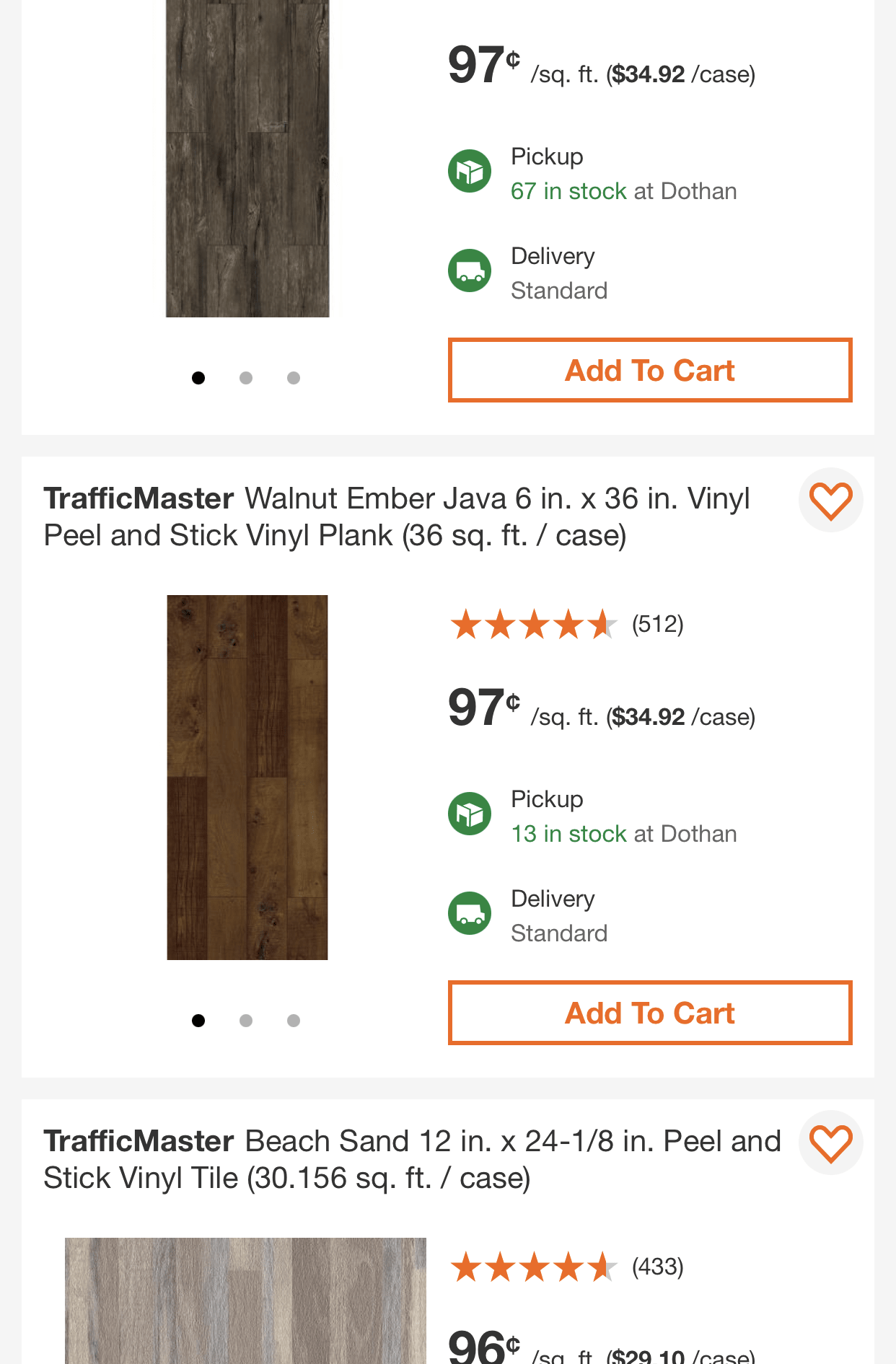The width and height of the screenshot is (896, 1364).
Task: Click the Pickup box icon for 13 in stock
Action: point(470,814)
